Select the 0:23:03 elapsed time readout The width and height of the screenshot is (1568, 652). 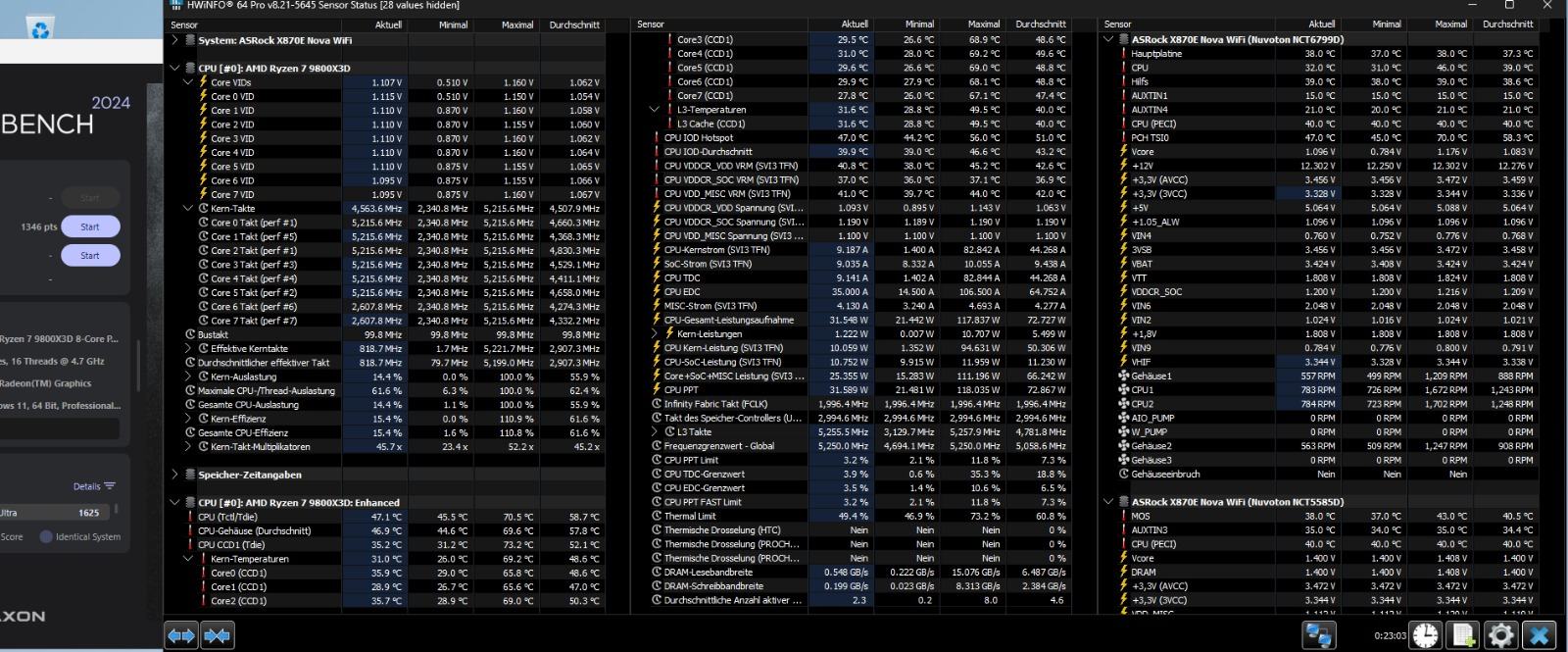coord(1390,636)
